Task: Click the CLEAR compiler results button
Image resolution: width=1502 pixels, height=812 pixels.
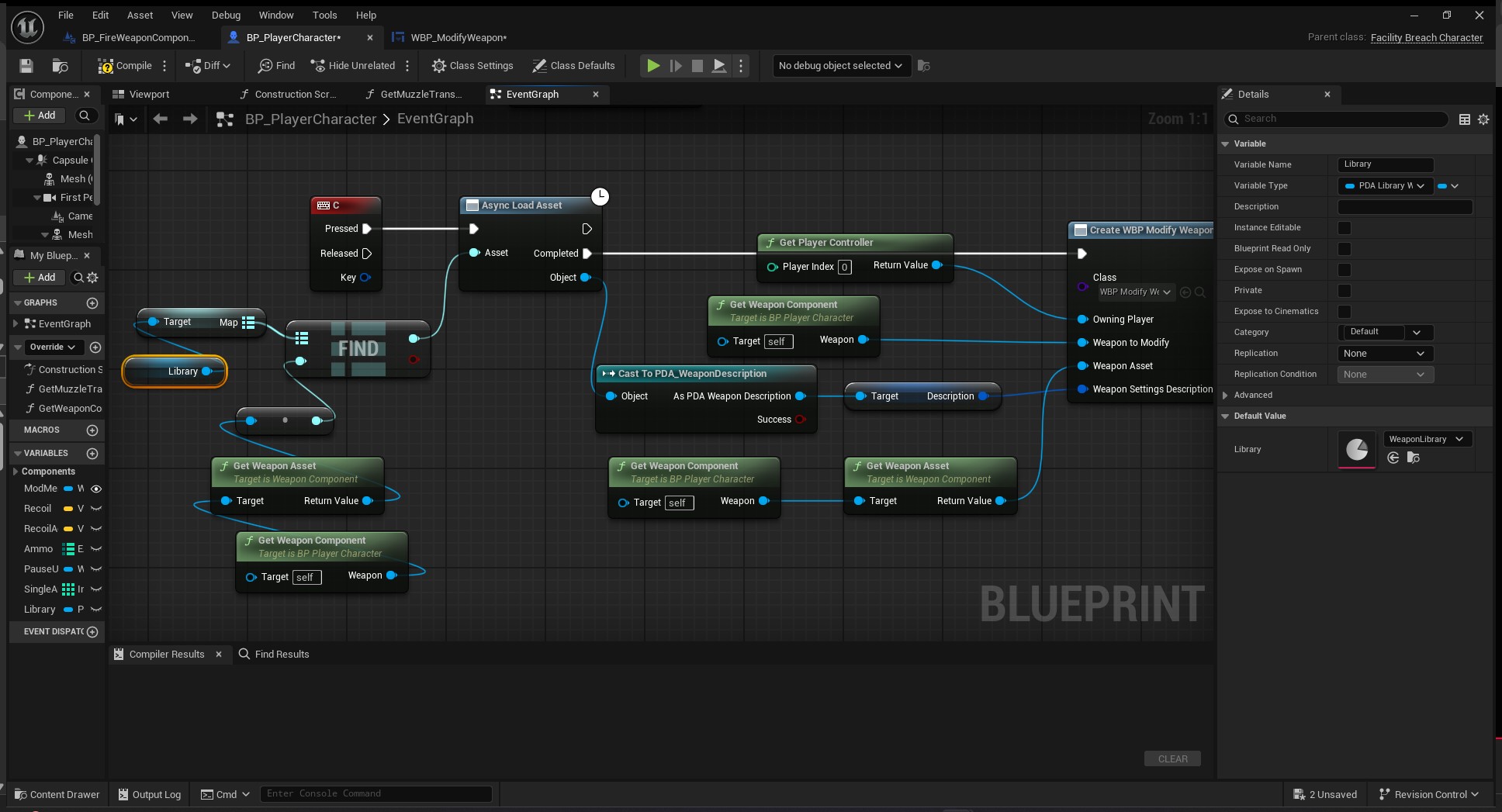Action: [x=1172, y=759]
